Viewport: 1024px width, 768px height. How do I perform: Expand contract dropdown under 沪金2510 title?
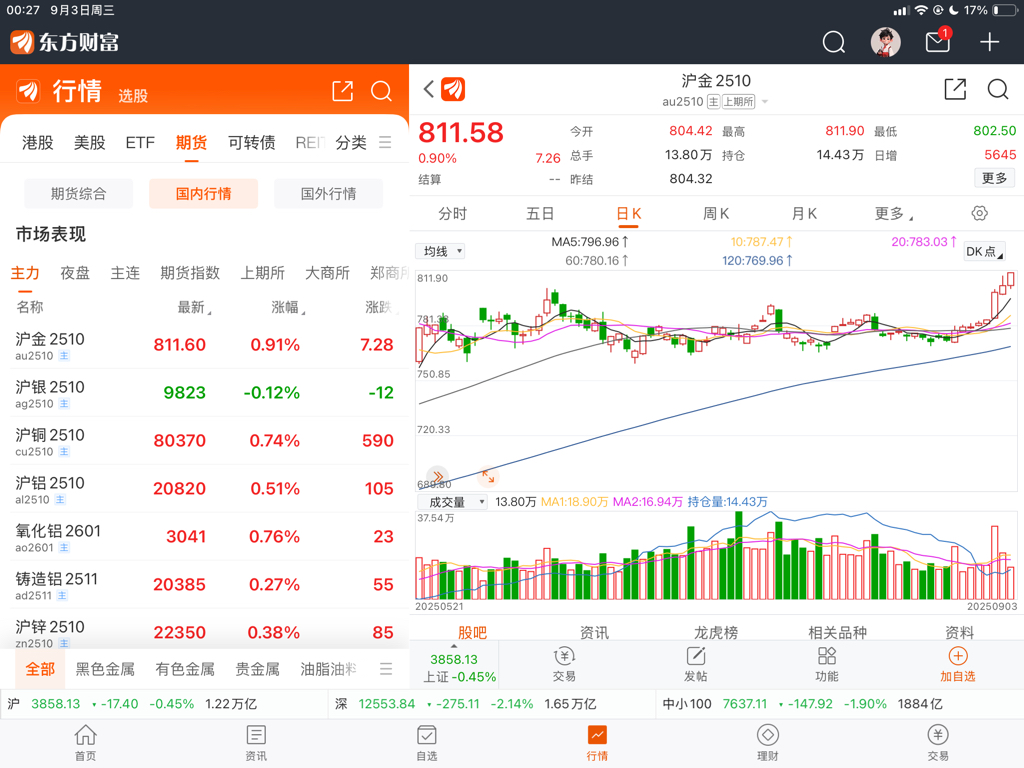click(x=765, y=102)
